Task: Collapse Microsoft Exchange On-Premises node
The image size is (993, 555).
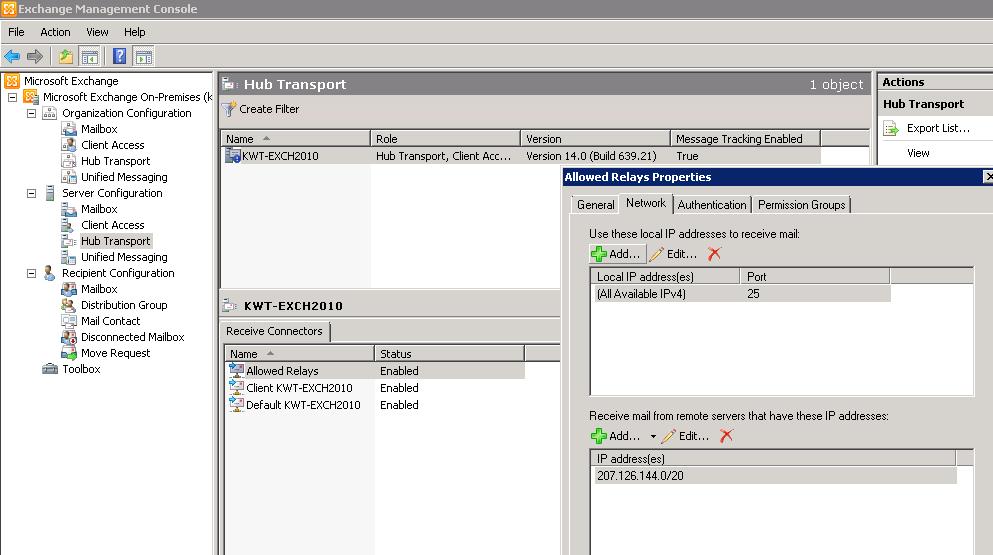Action: (12, 97)
